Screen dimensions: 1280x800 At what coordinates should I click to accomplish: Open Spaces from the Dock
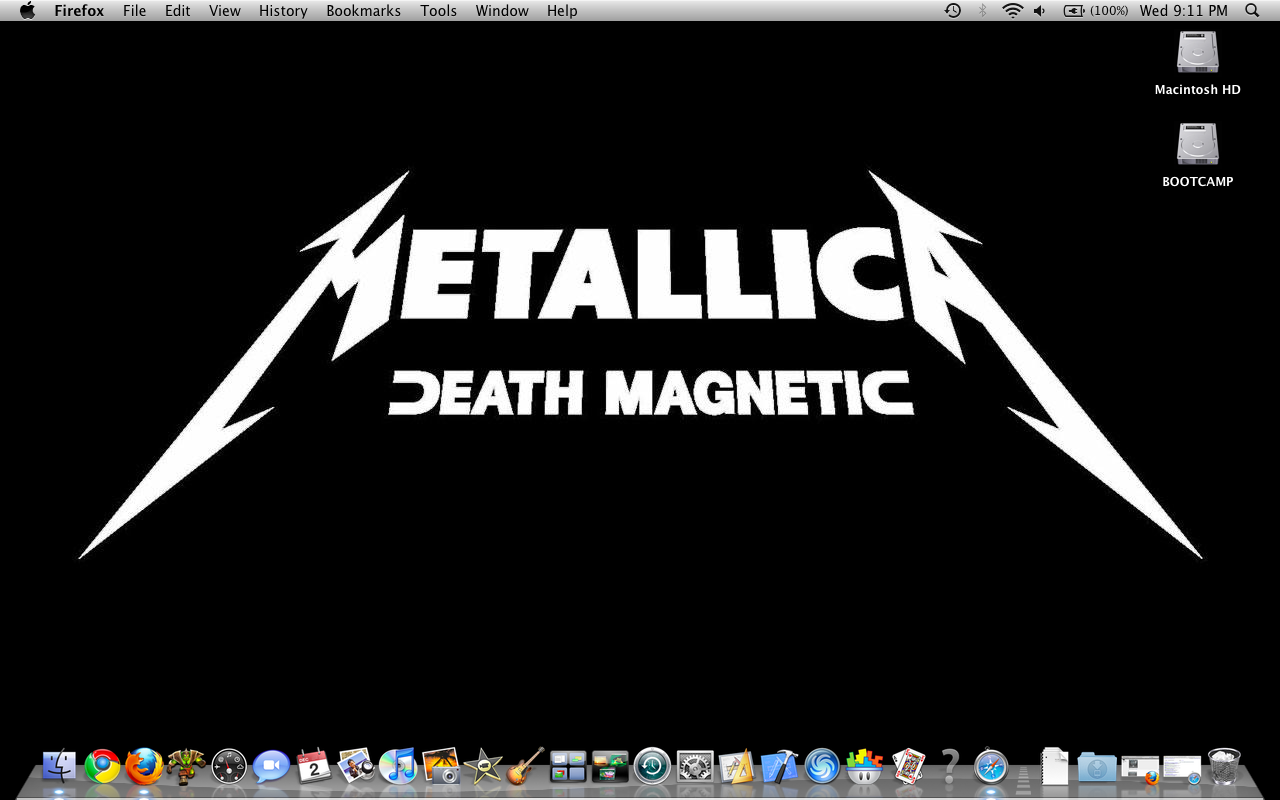[x=568, y=767]
